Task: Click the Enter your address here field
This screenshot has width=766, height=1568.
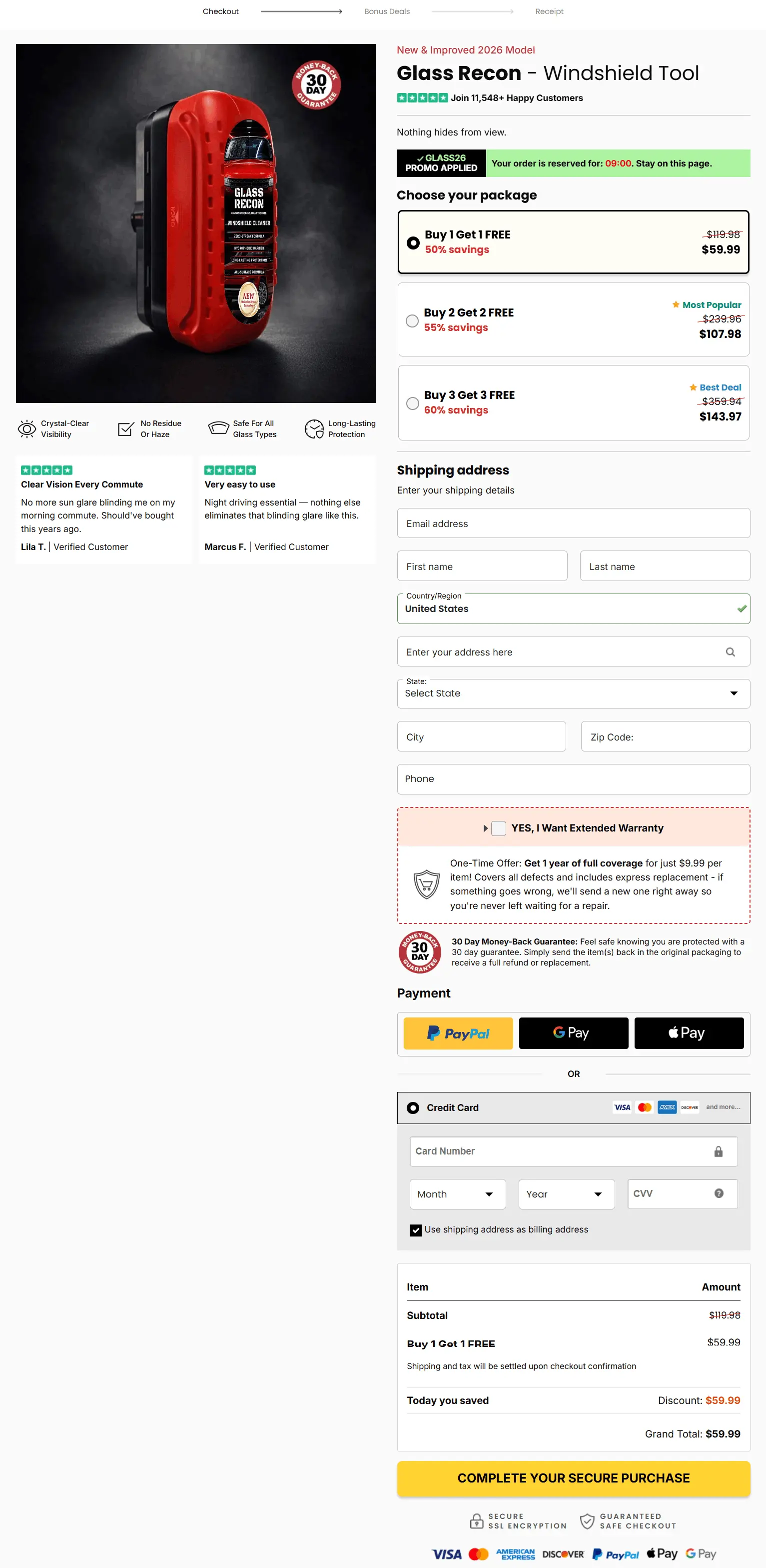Action: click(573, 652)
